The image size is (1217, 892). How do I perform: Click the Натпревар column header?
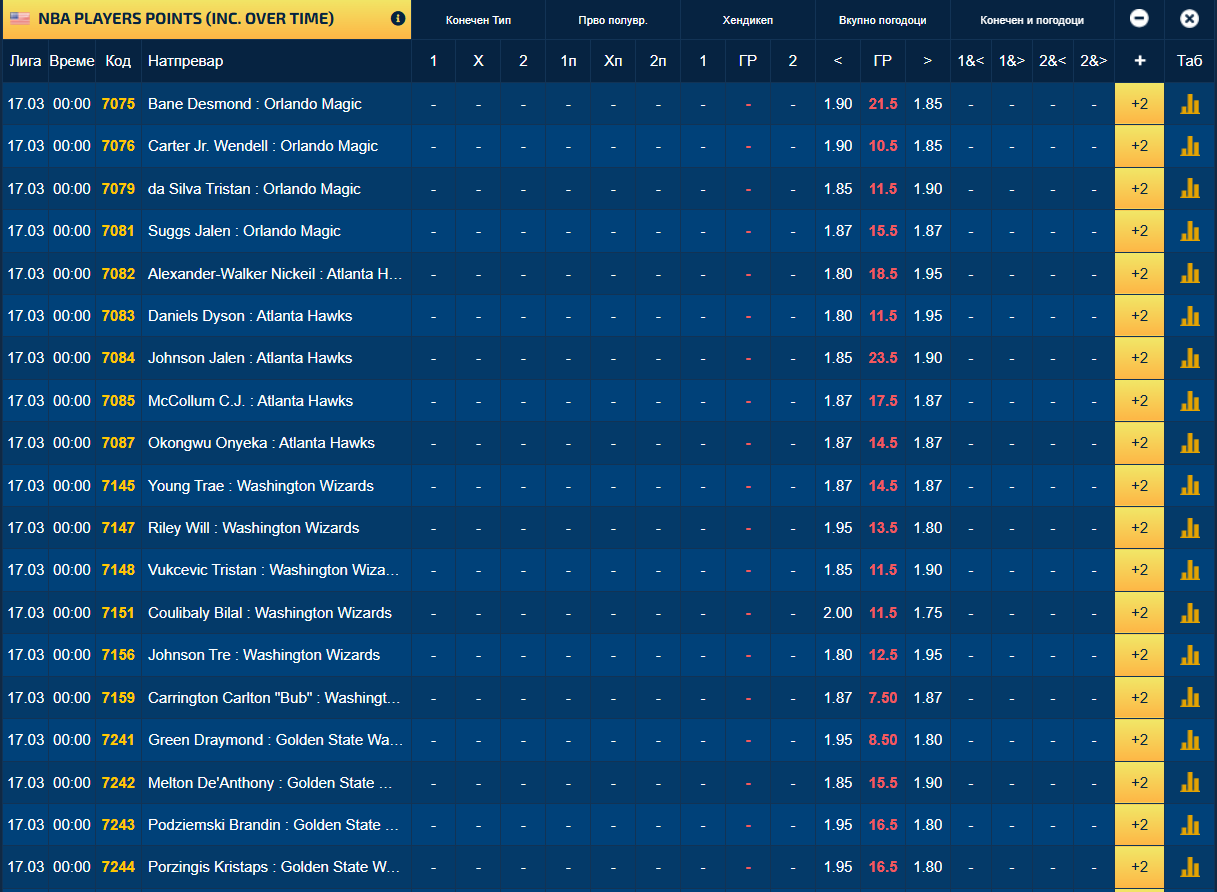186,61
